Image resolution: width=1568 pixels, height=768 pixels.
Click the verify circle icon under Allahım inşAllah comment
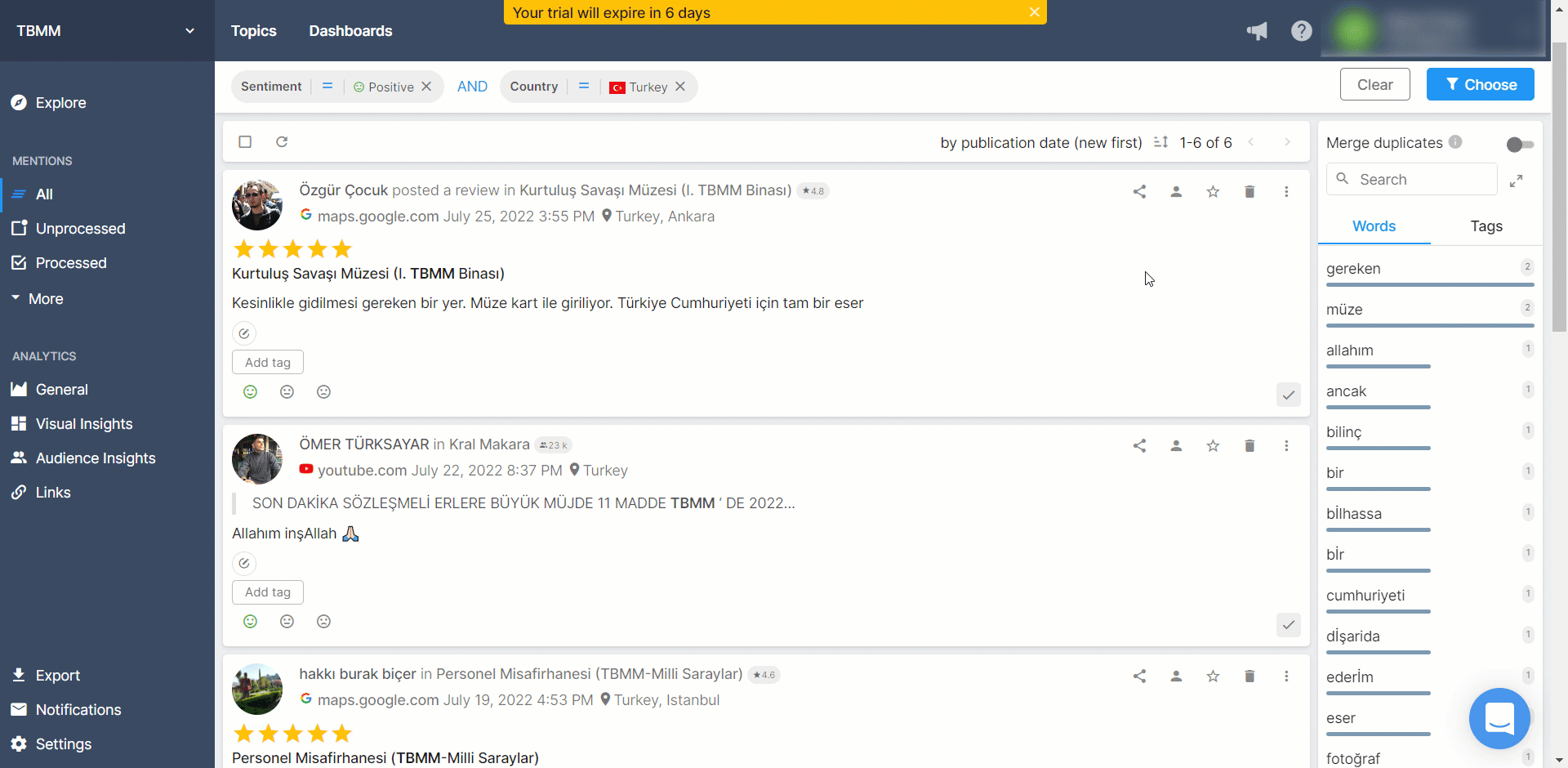[244, 563]
